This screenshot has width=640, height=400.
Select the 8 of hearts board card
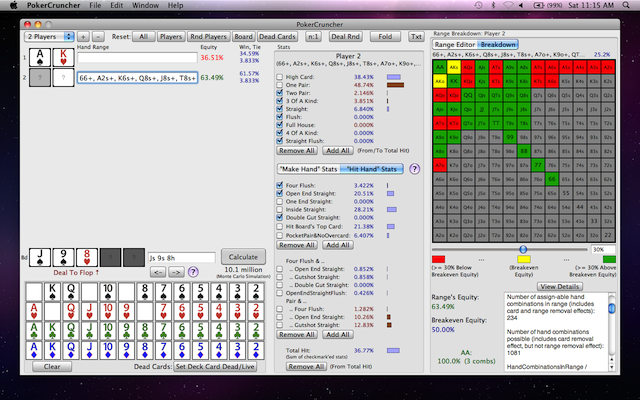point(87,257)
